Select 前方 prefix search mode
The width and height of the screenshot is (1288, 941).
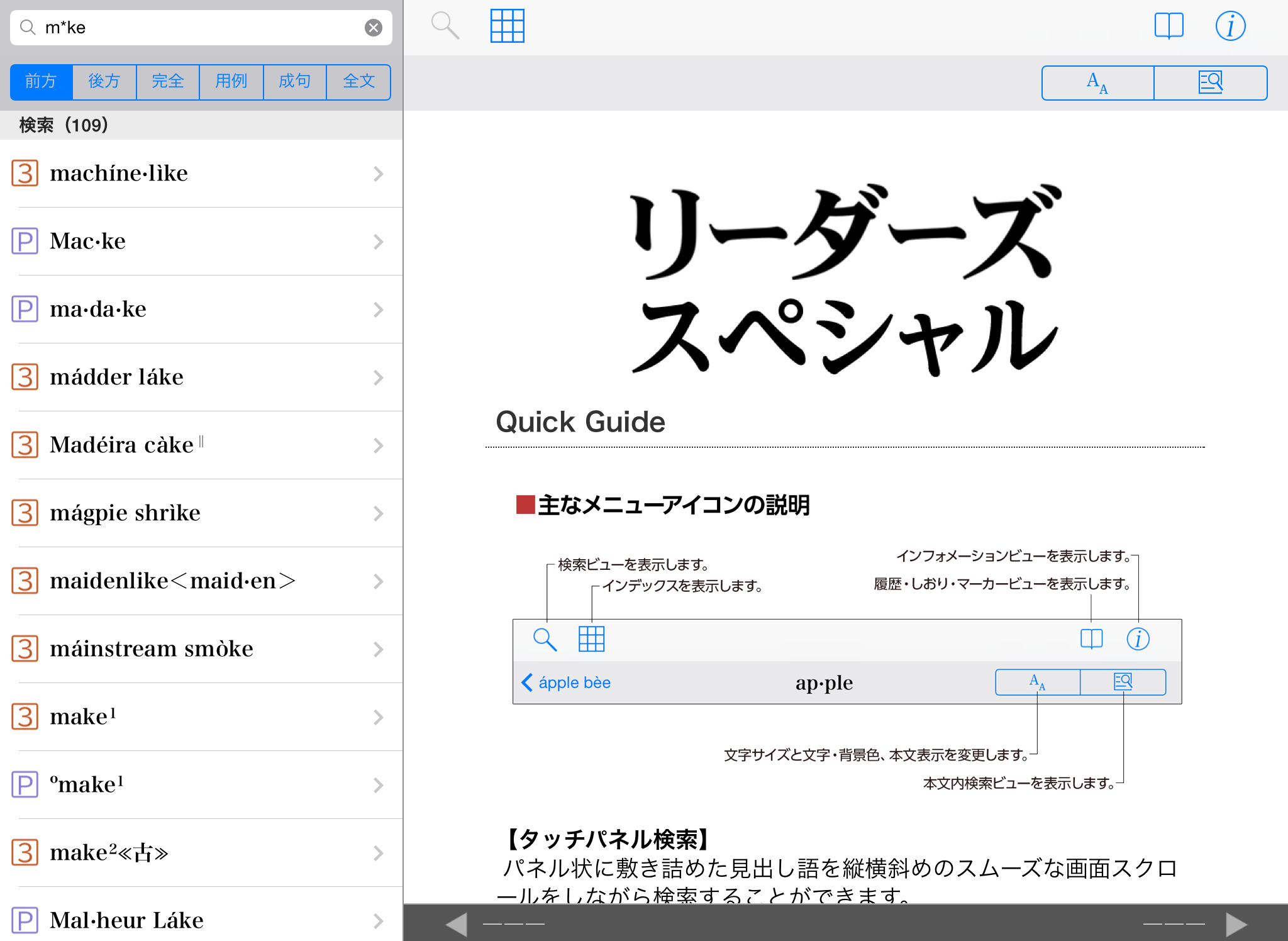coord(42,82)
